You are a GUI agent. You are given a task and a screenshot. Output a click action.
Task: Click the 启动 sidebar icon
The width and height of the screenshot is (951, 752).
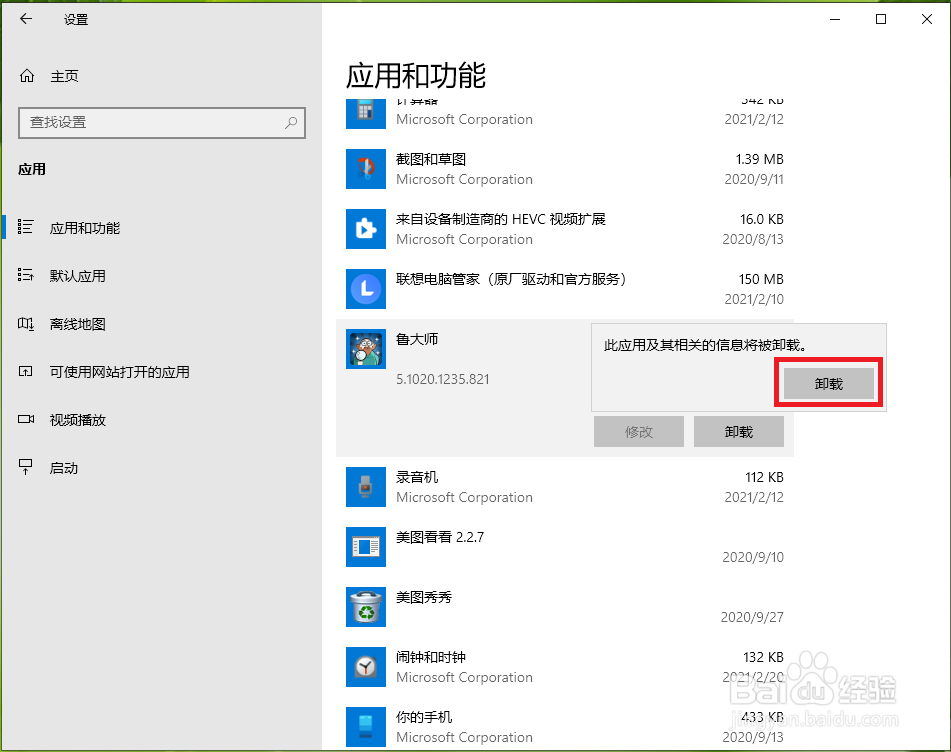coord(25,466)
